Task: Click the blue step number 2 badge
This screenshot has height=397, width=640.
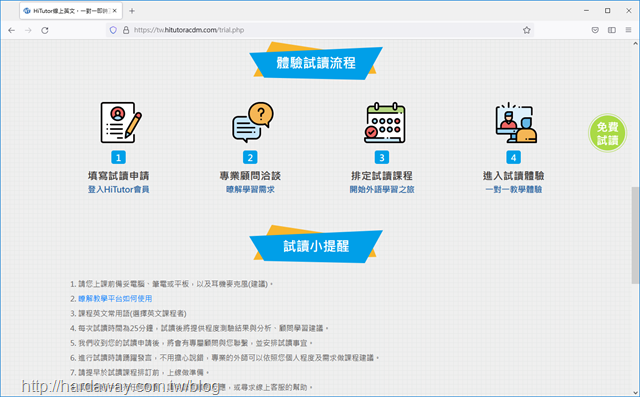Action: click(250, 157)
